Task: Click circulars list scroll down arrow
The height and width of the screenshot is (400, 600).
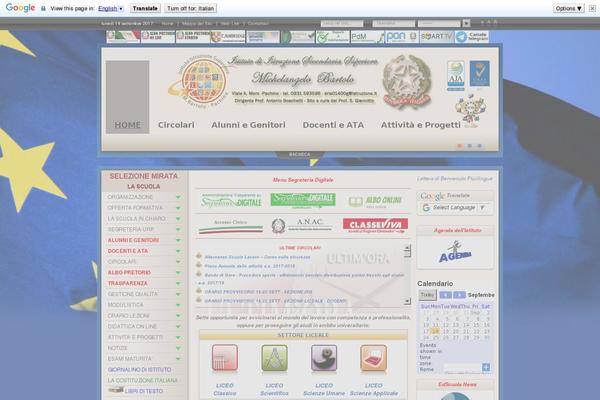Action: coord(407,301)
